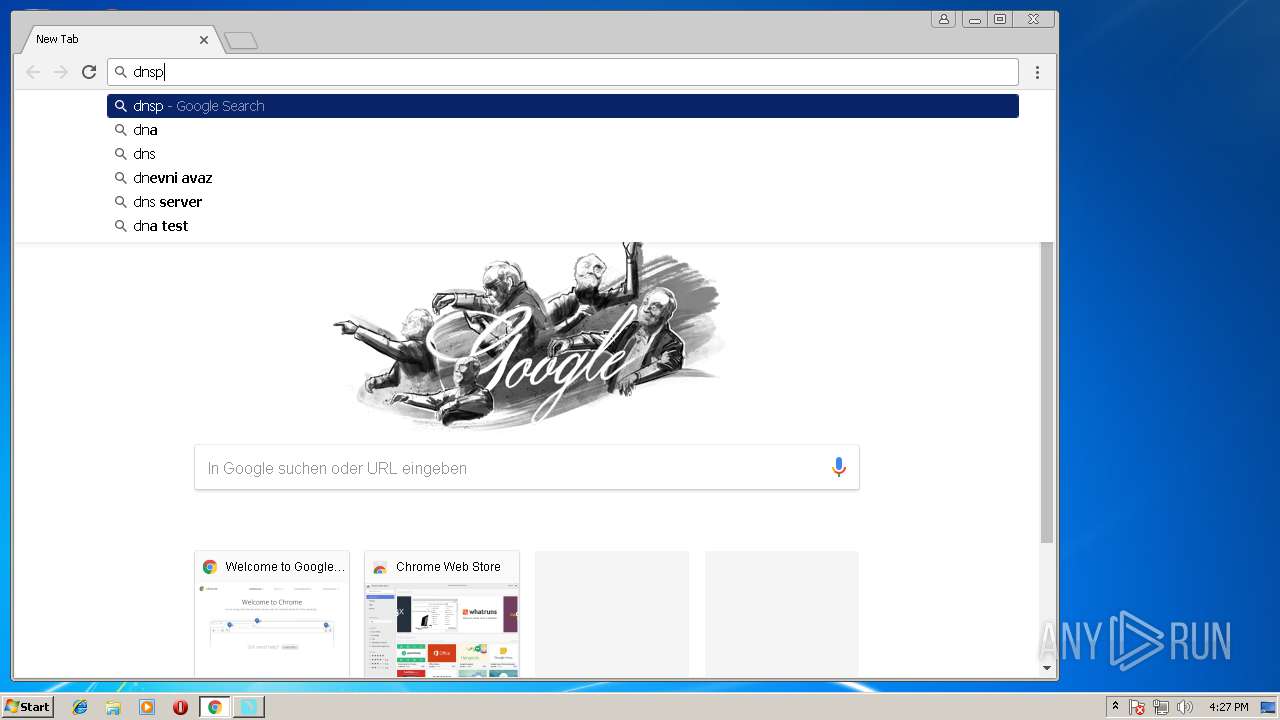Reload the page with the refresh icon

pos(89,72)
